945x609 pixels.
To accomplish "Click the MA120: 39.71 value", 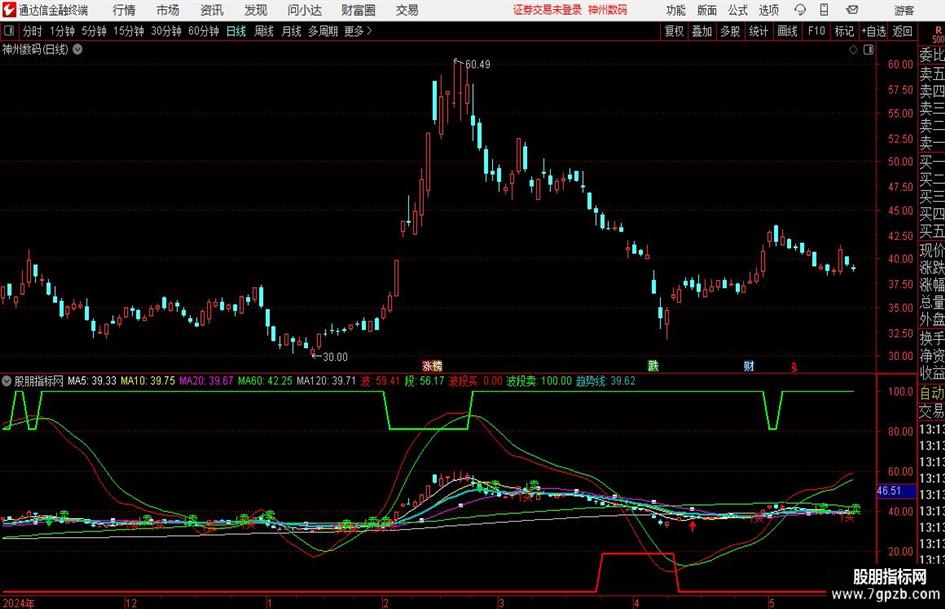I will [x=326, y=381].
